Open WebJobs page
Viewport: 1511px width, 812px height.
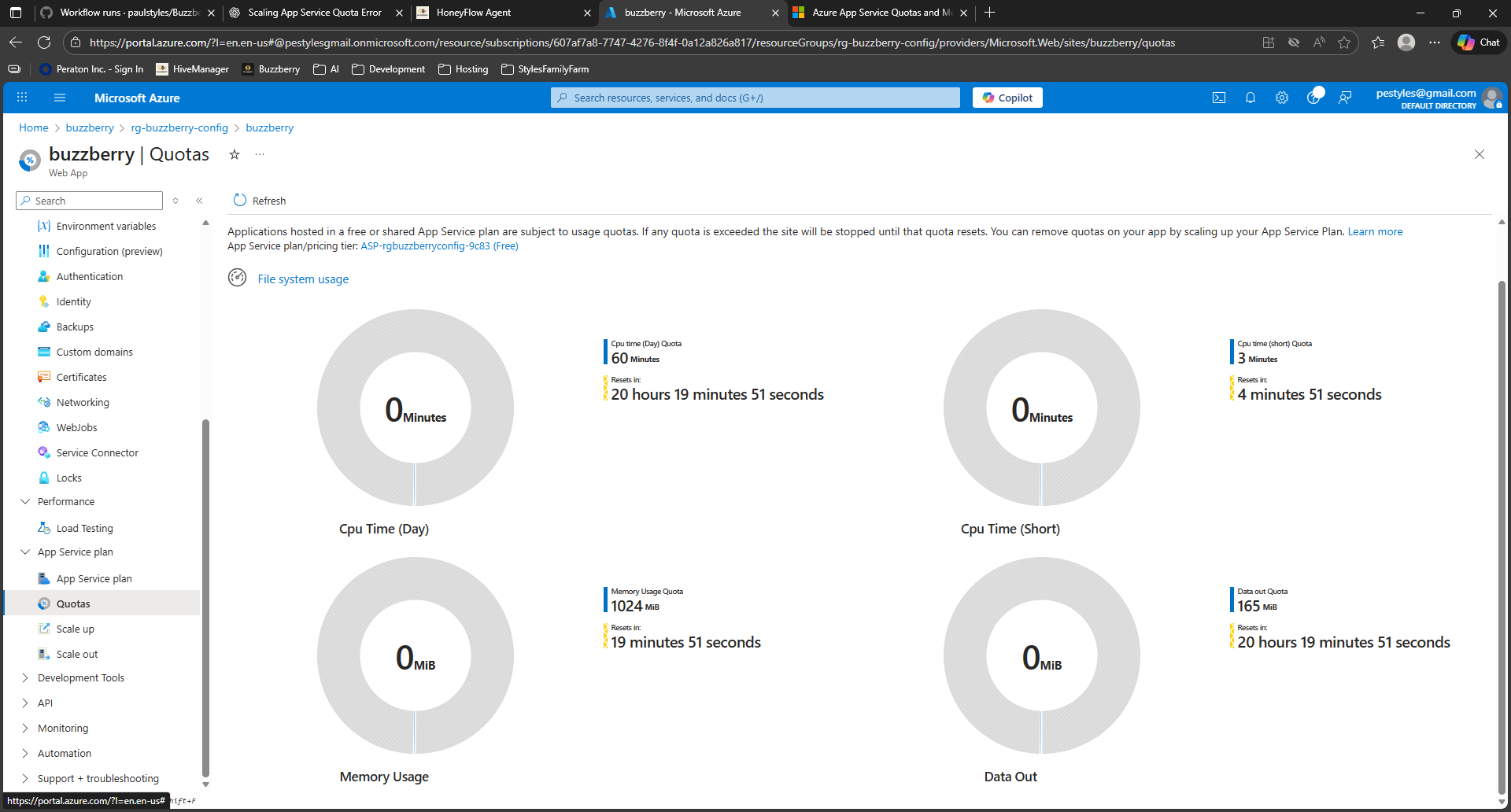coord(77,427)
